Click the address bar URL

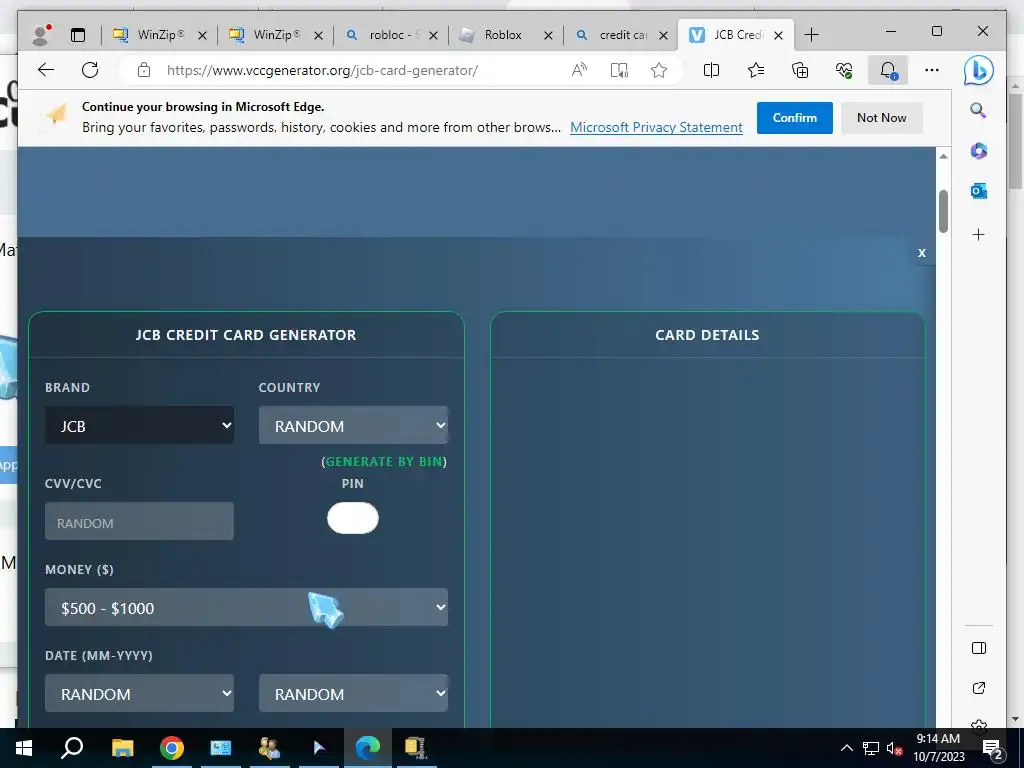coord(322,70)
